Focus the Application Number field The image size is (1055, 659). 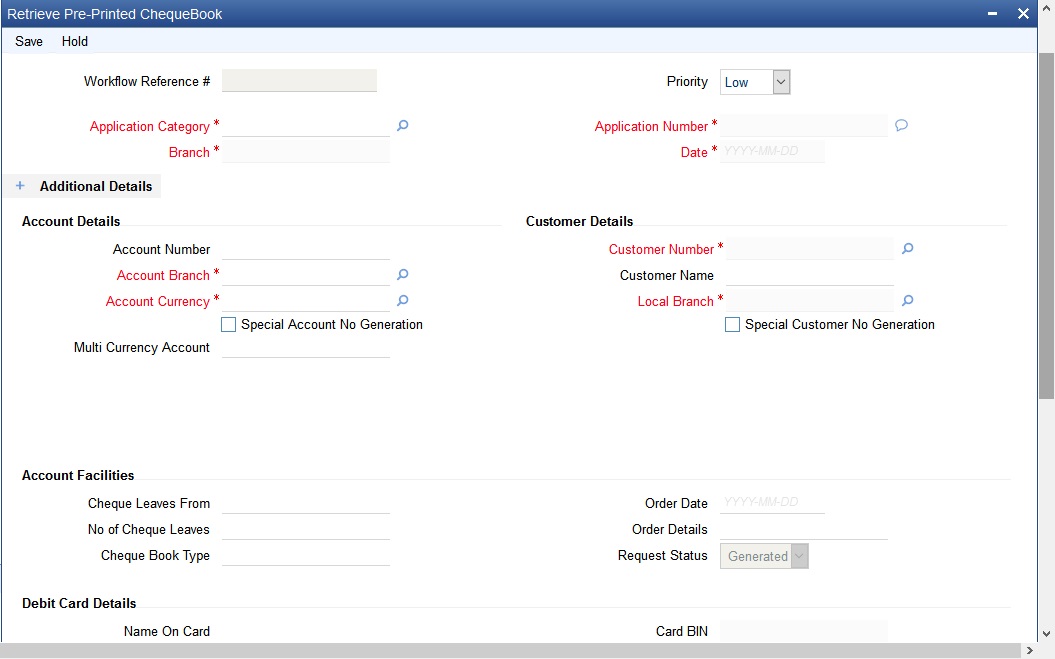[804, 126]
